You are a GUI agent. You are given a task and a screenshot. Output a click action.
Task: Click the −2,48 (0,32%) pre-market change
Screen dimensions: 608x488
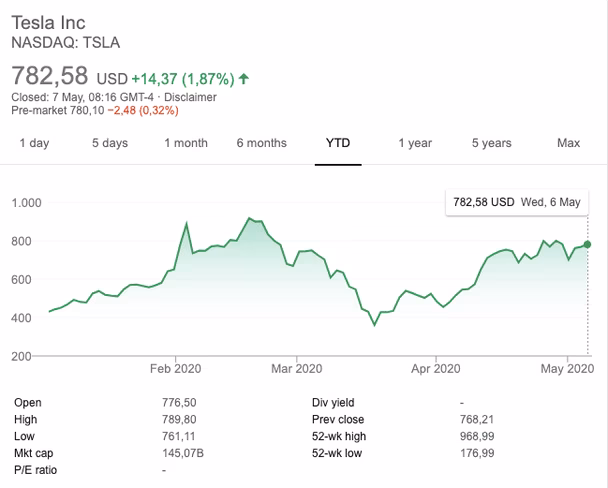click(x=143, y=110)
